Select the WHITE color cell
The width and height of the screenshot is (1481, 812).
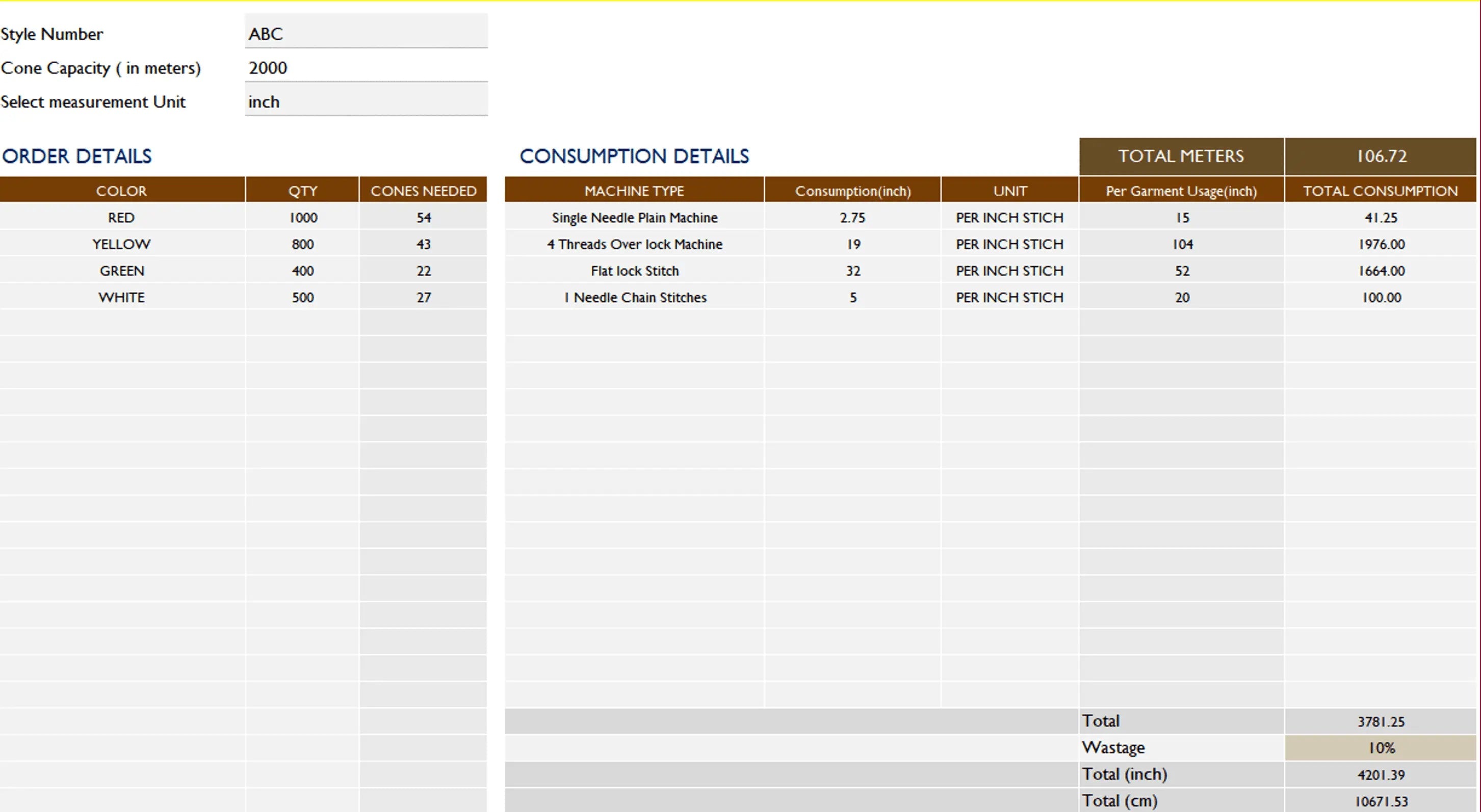click(121, 297)
